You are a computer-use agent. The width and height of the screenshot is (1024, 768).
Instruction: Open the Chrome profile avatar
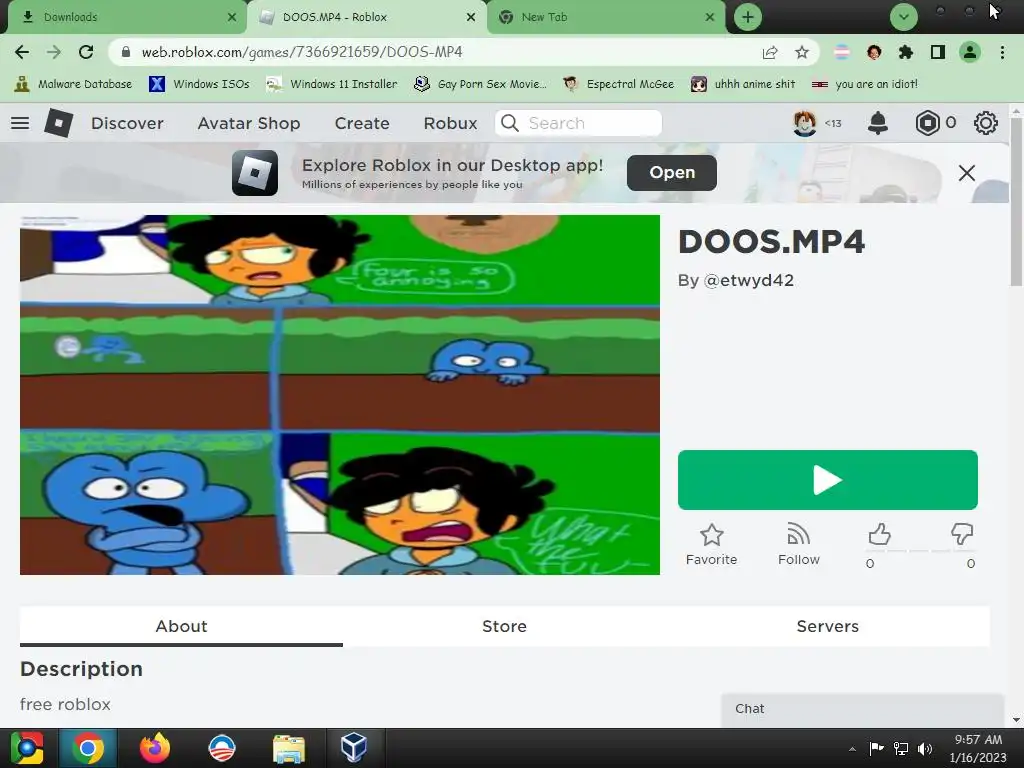tap(970, 52)
